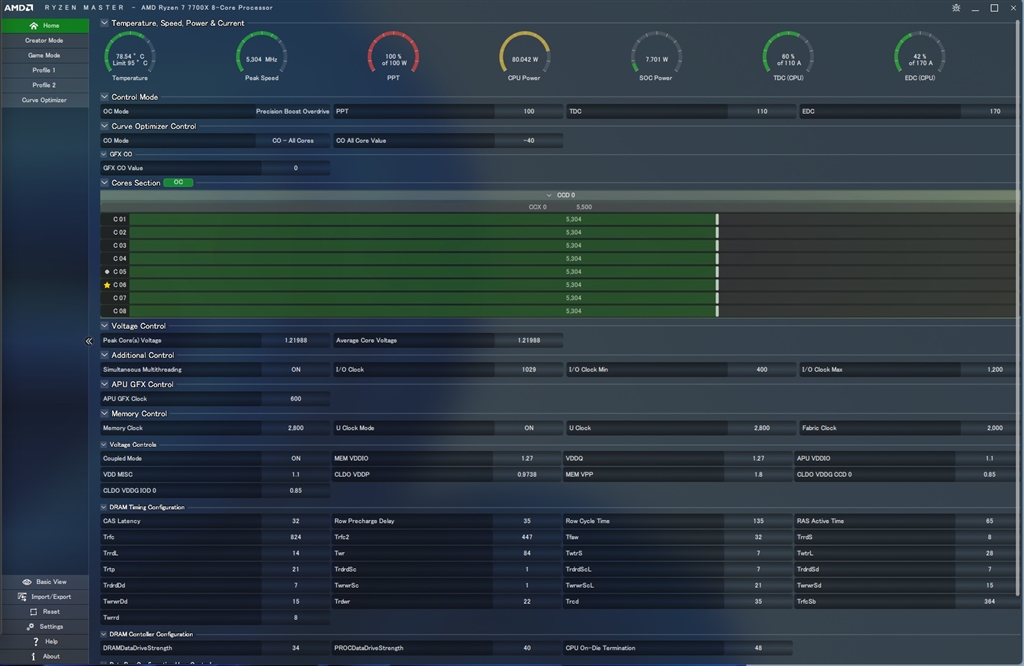Viewport: 1024px width, 666px height.
Task: Collapse Cores Section
Action: (104, 183)
